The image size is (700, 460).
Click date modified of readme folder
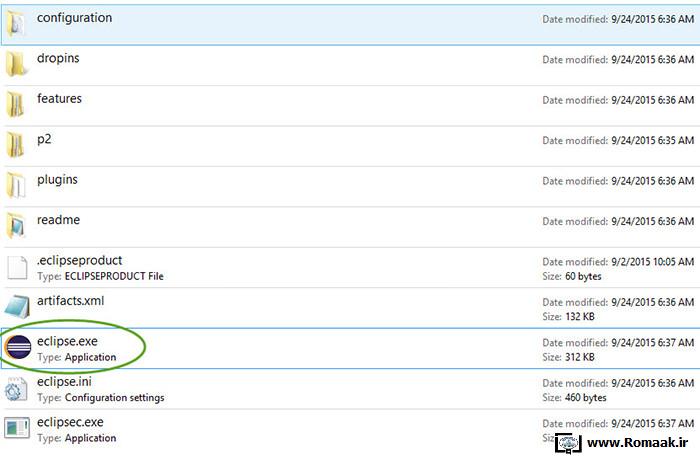coord(618,222)
